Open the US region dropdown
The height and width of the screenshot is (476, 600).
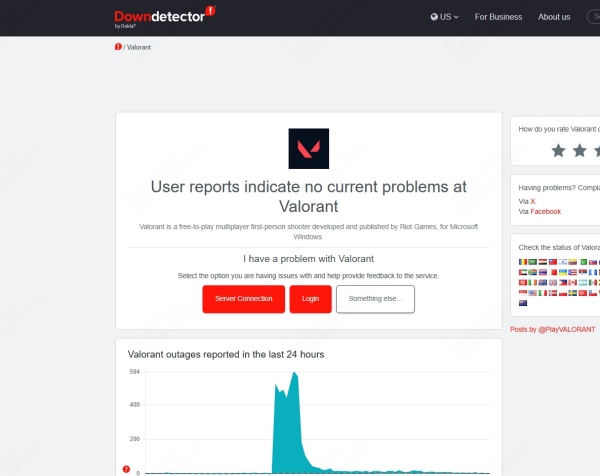(x=444, y=17)
